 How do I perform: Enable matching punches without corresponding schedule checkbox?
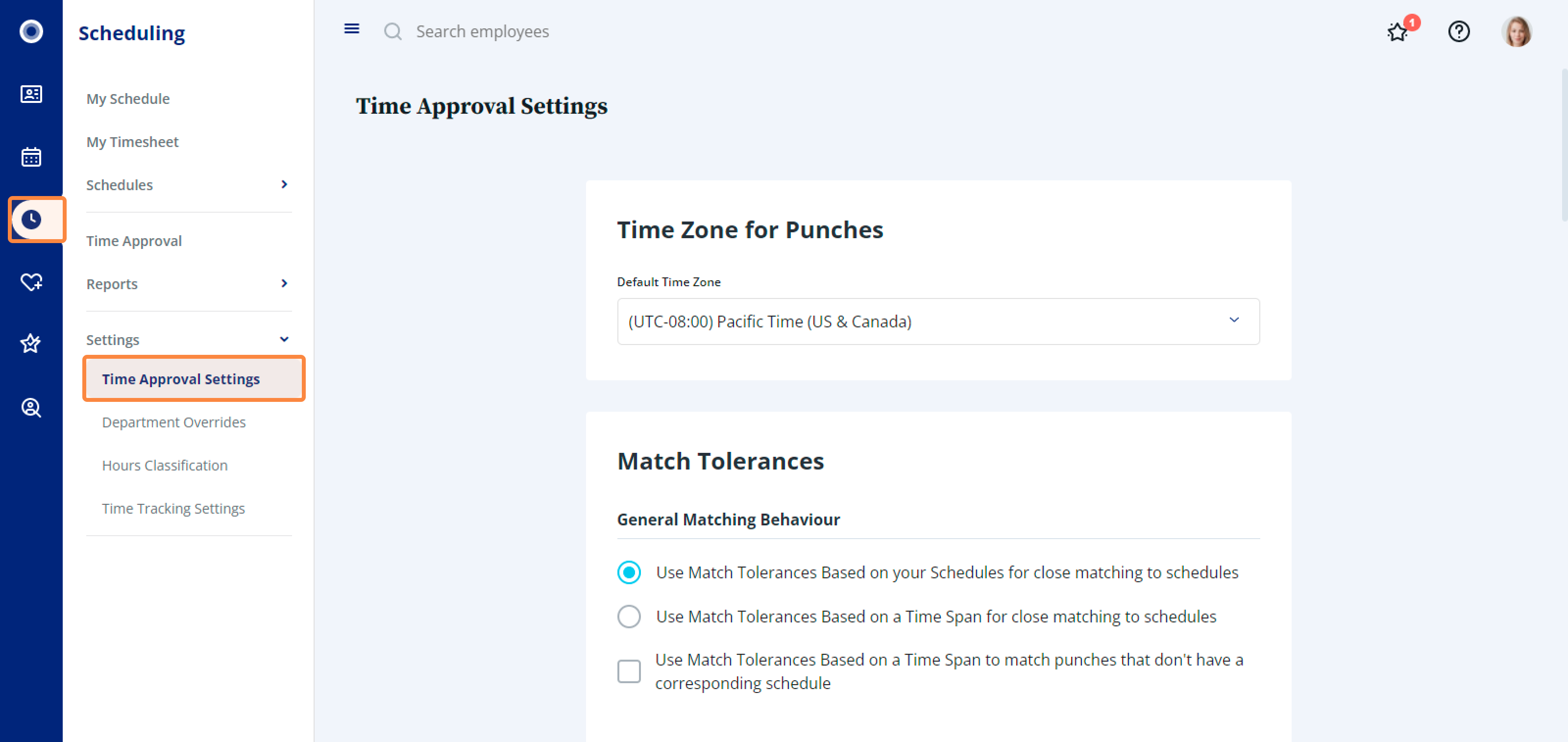pos(629,671)
